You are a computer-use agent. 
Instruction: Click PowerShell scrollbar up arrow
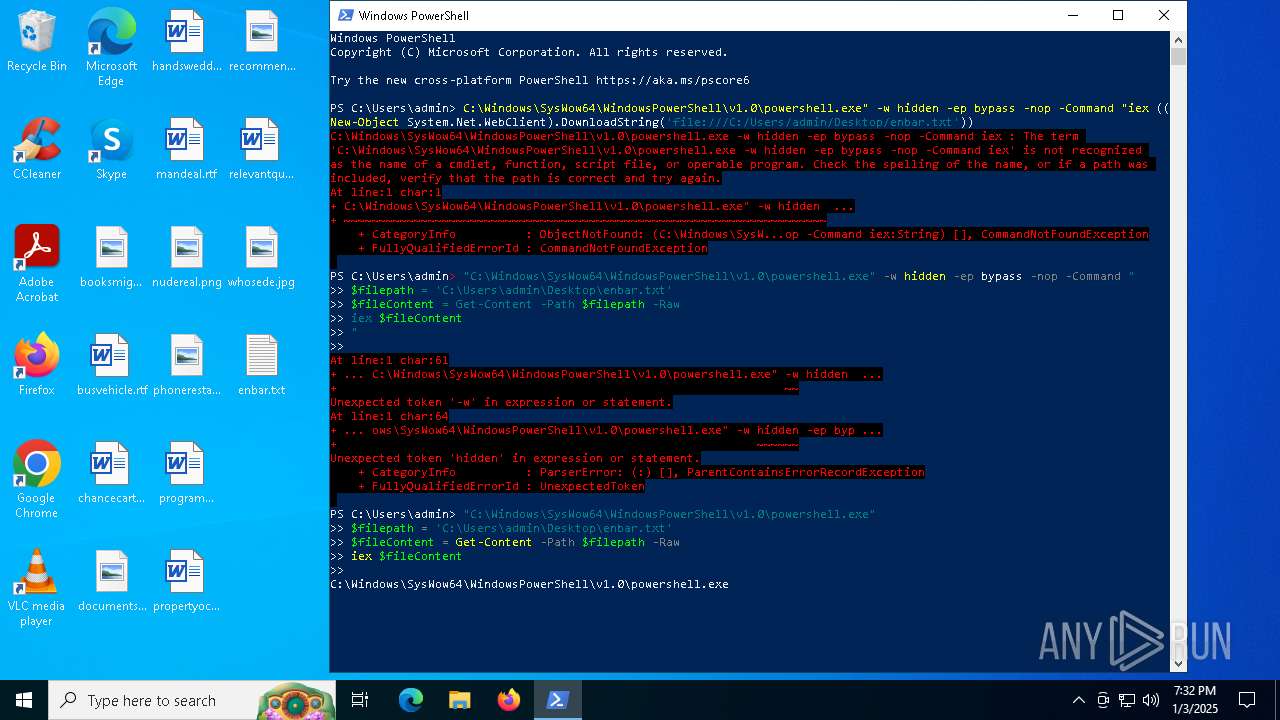[1178, 39]
